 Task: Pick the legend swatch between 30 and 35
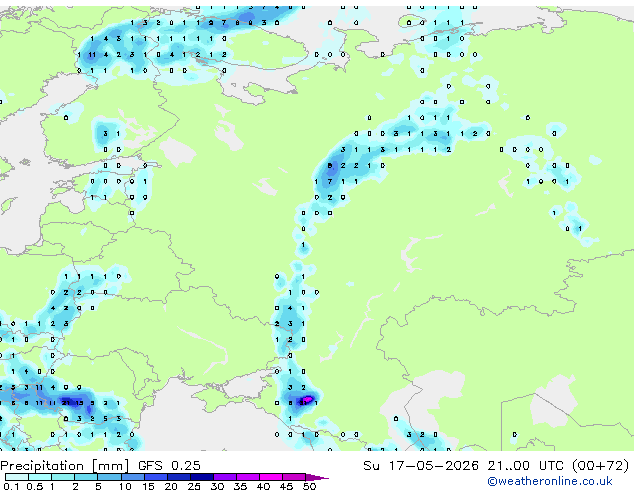click(x=225, y=477)
